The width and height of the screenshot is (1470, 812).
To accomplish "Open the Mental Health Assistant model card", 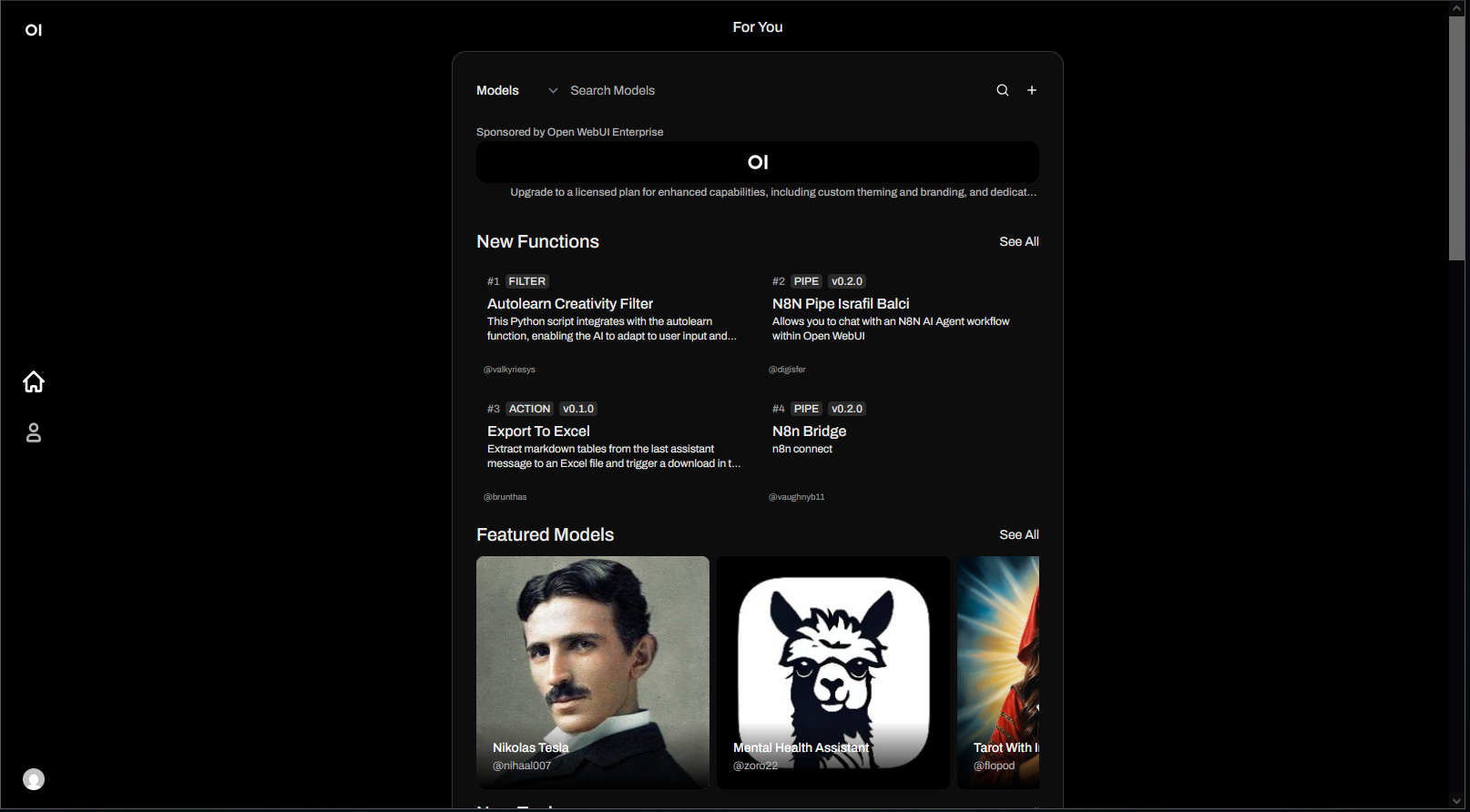I will click(833, 673).
